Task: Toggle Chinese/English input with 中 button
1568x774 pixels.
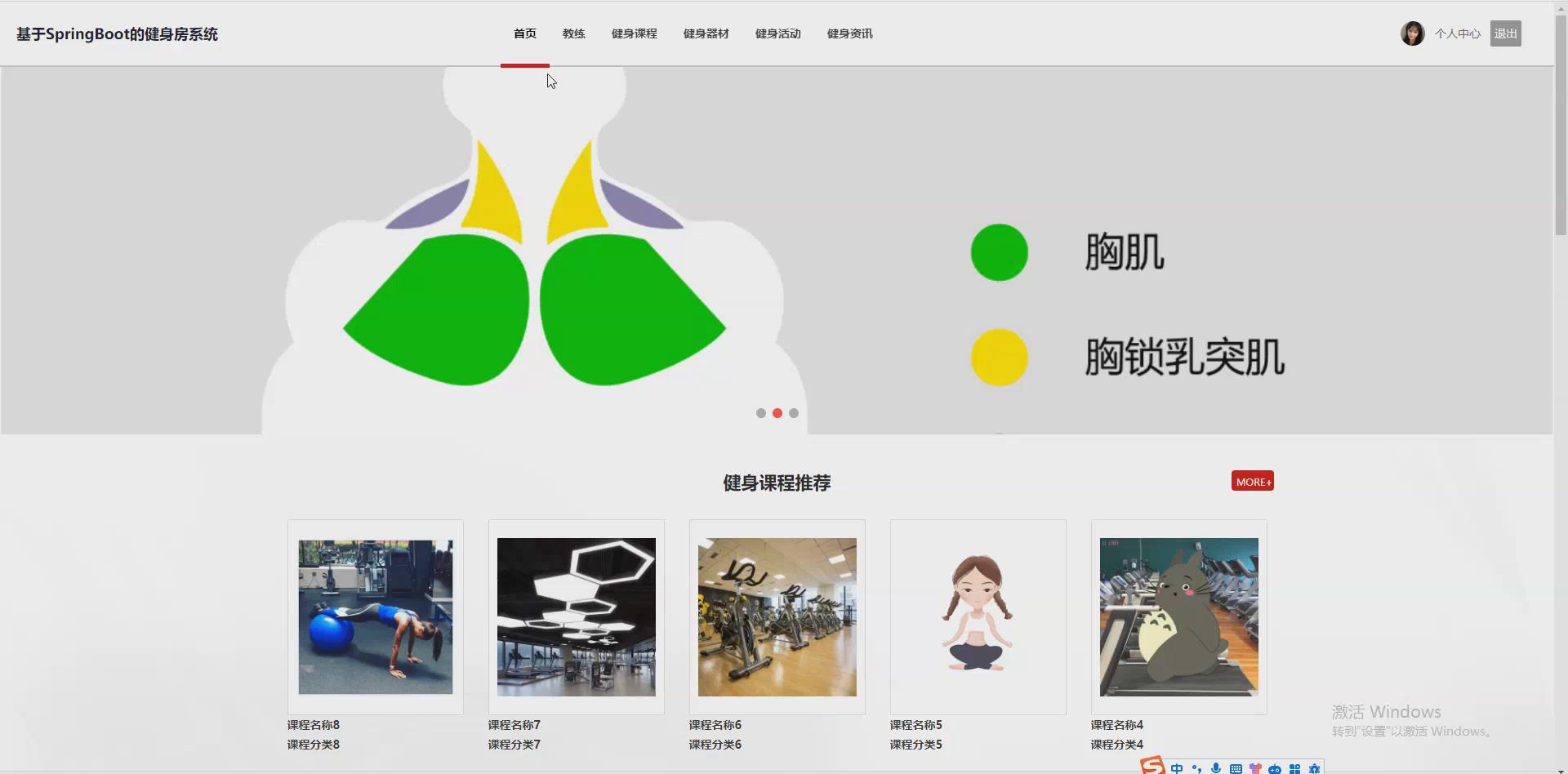Action: pos(1177,768)
